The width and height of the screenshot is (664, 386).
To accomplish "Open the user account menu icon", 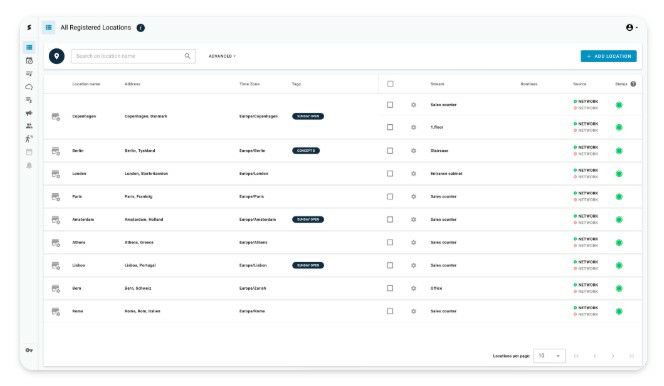I will click(631, 28).
